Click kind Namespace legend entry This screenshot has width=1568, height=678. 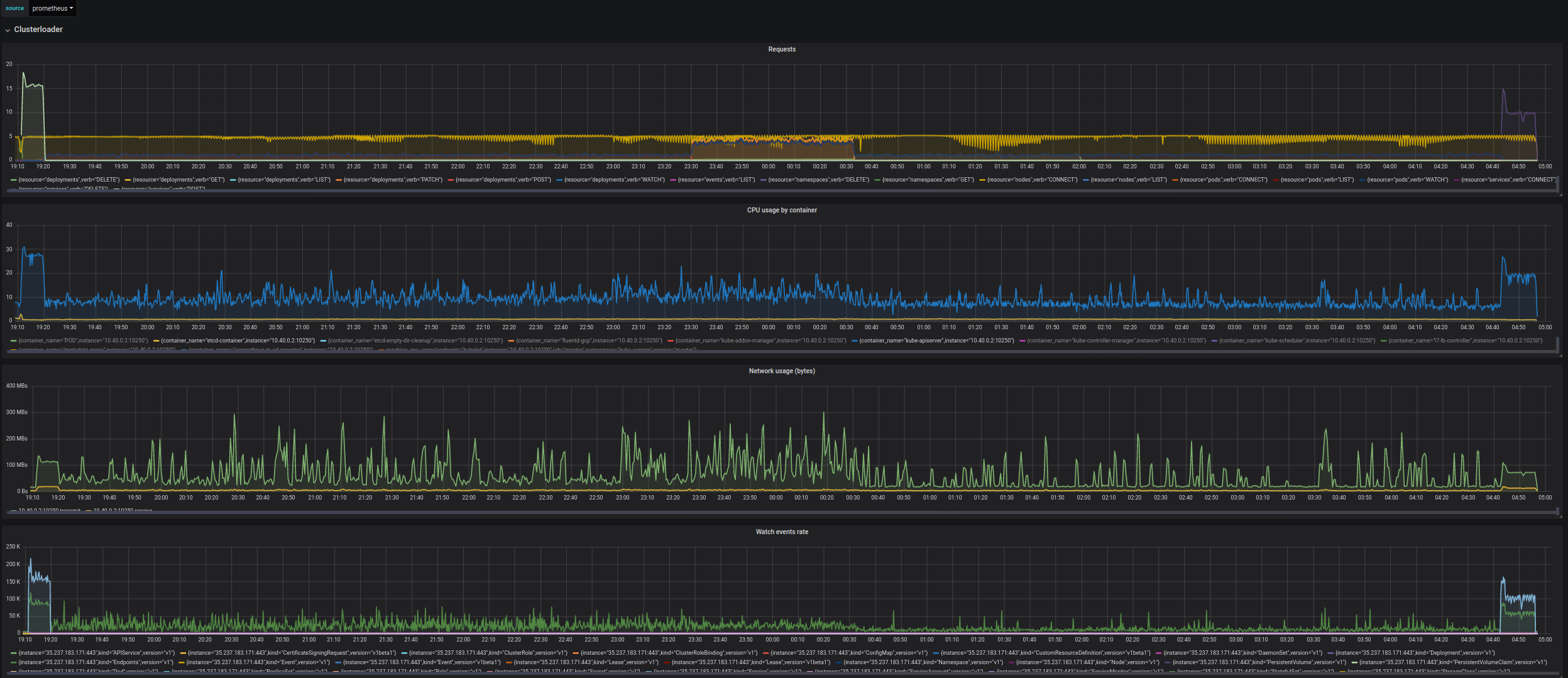[923, 662]
